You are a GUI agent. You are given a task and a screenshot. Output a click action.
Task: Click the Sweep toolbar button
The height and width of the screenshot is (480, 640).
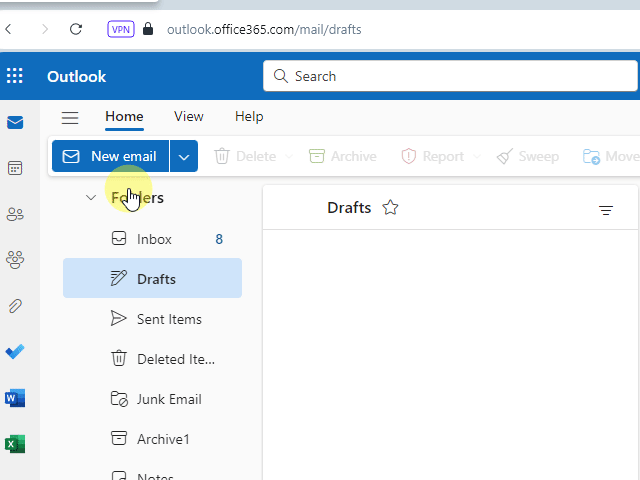pos(528,156)
